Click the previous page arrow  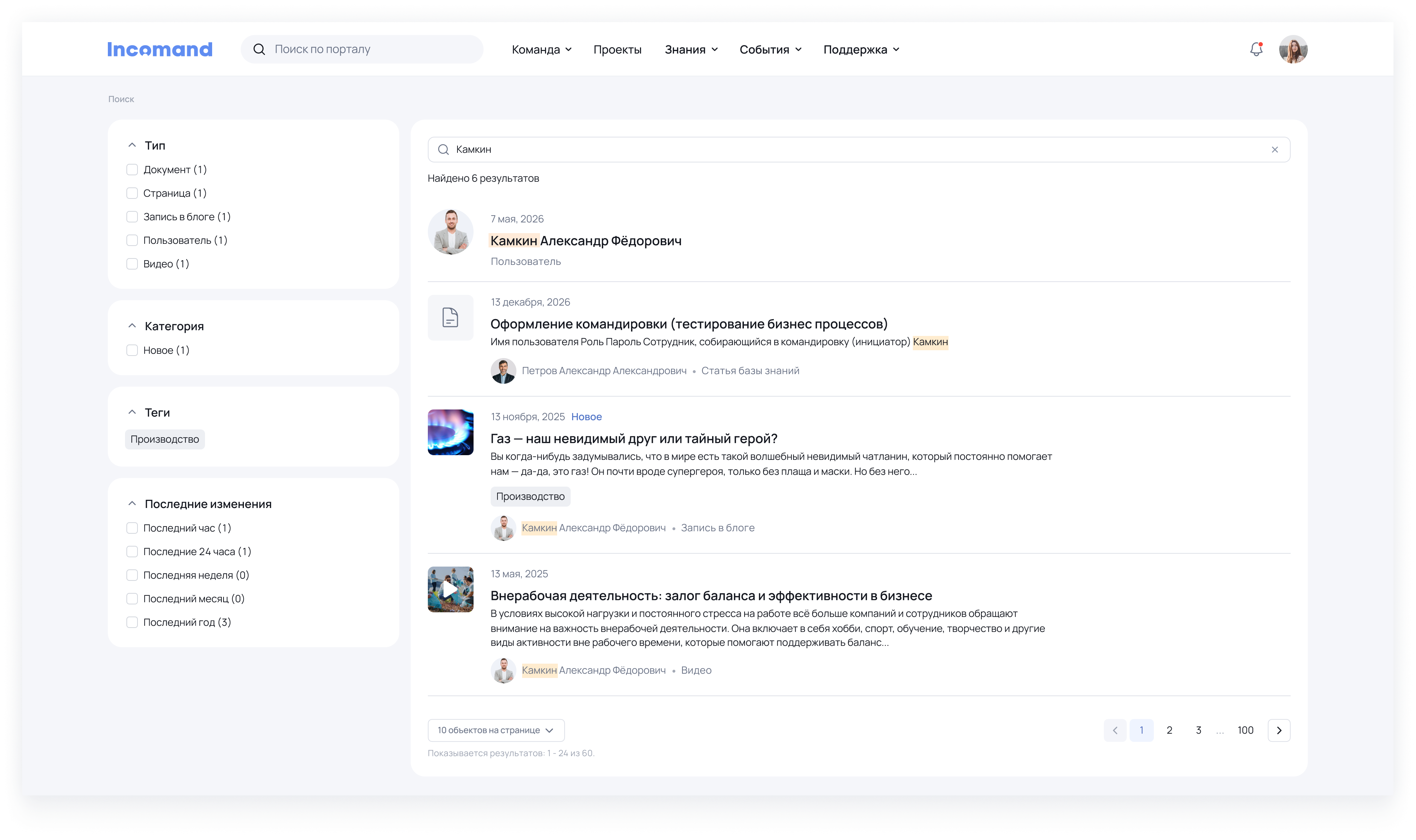pyautogui.click(x=1115, y=730)
